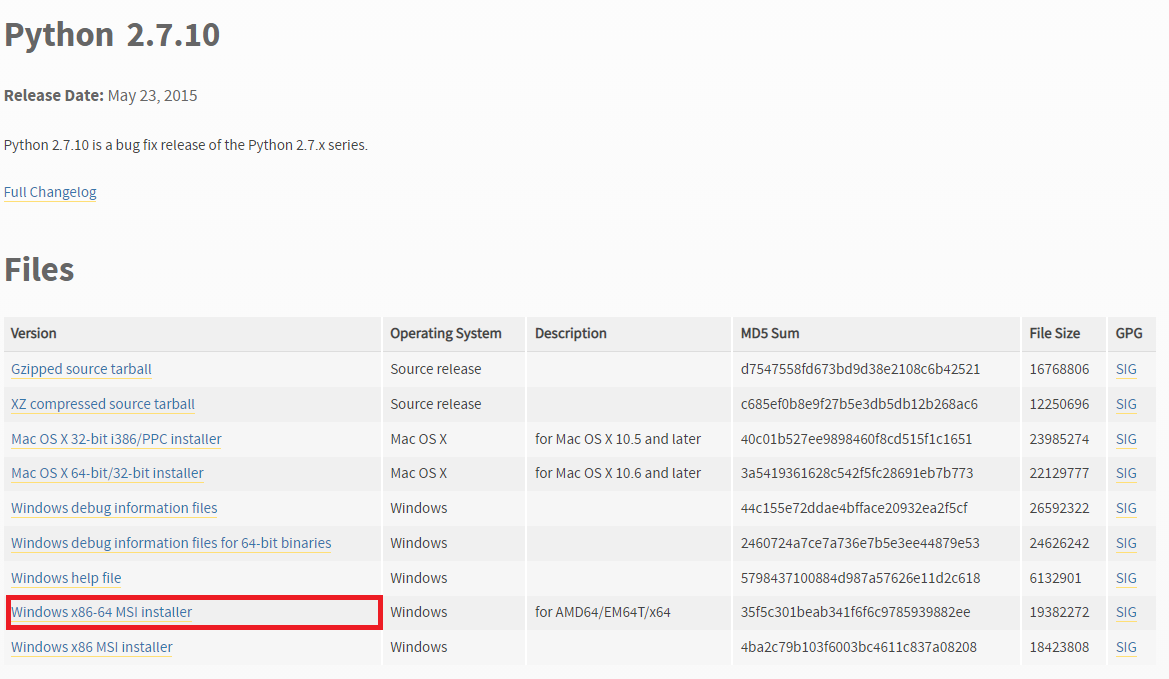This screenshot has width=1169, height=679.
Task: Download the Windows help file
Action: coord(66,578)
